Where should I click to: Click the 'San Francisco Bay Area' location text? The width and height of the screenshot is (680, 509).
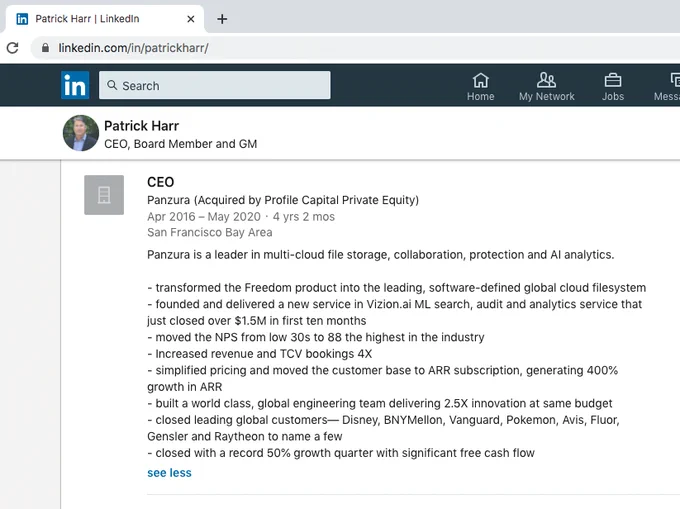209,232
